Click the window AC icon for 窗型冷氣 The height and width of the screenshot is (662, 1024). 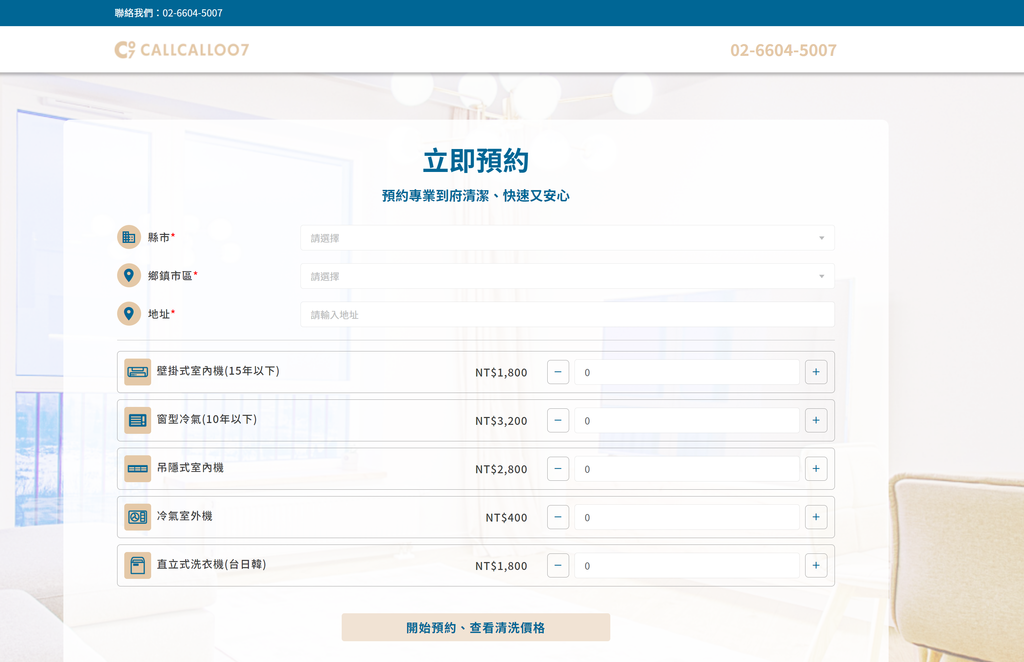138,420
